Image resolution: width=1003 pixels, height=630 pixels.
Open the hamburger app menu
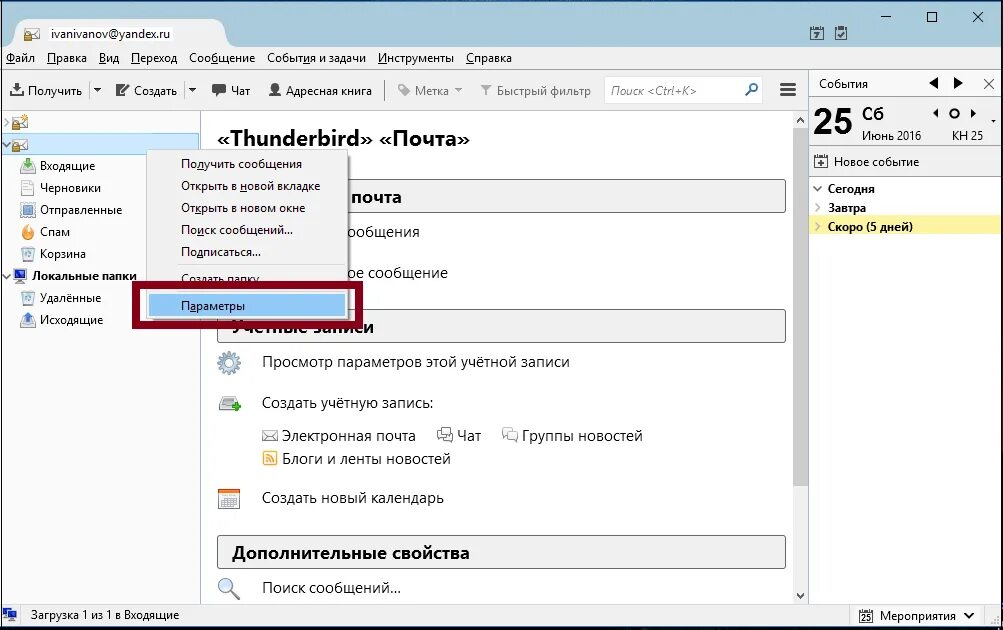788,90
